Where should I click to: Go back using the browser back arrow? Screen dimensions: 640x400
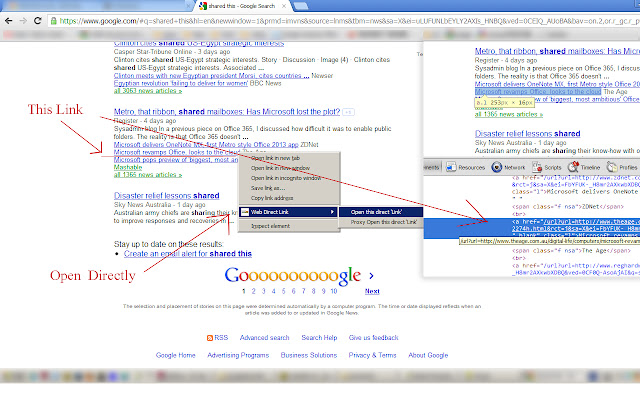point(9,21)
